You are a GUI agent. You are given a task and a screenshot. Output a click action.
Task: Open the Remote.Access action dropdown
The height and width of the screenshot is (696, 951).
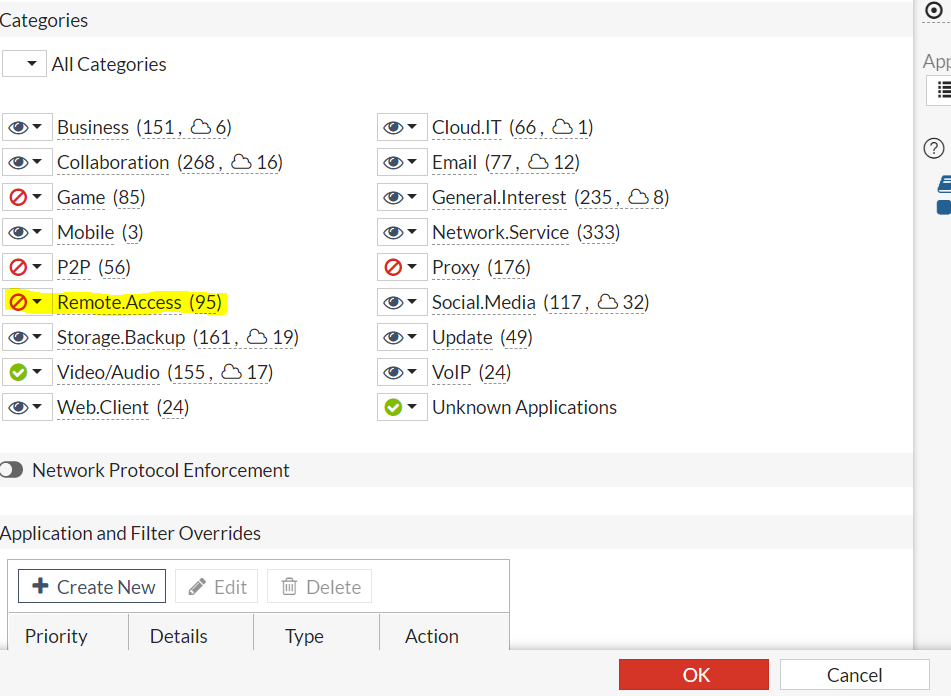[37, 302]
